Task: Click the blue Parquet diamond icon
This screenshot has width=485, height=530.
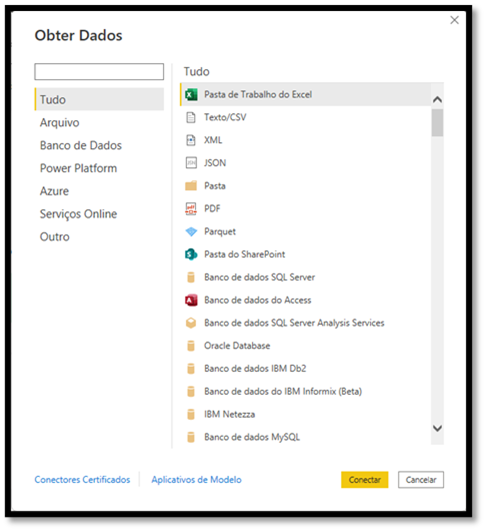Action: 191,232
